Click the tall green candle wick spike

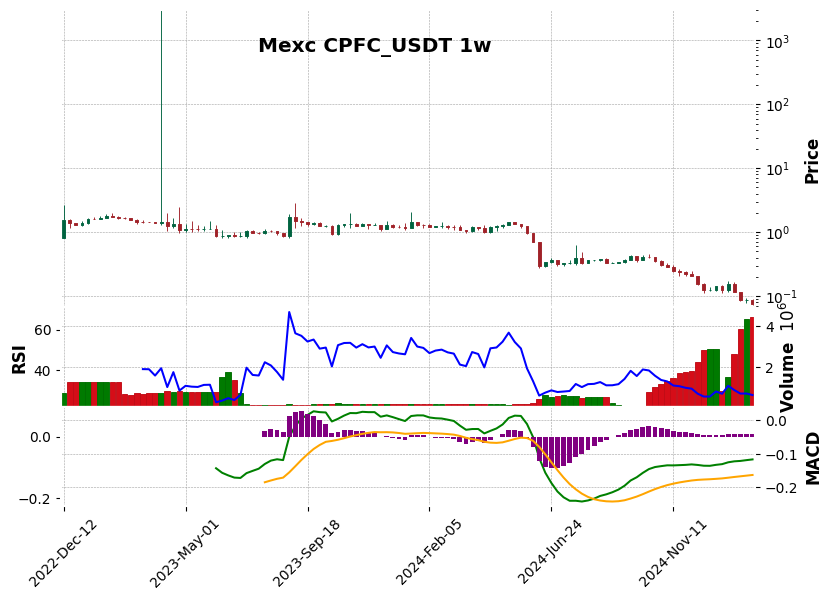tap(161, 117)
